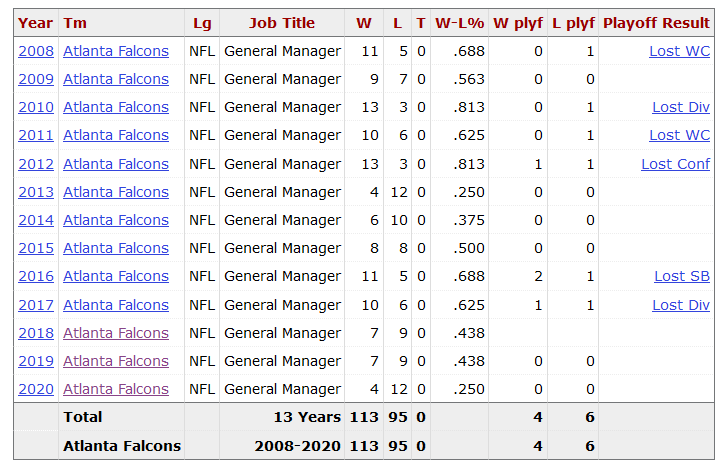View the Lost Conf playoff result

675,164
